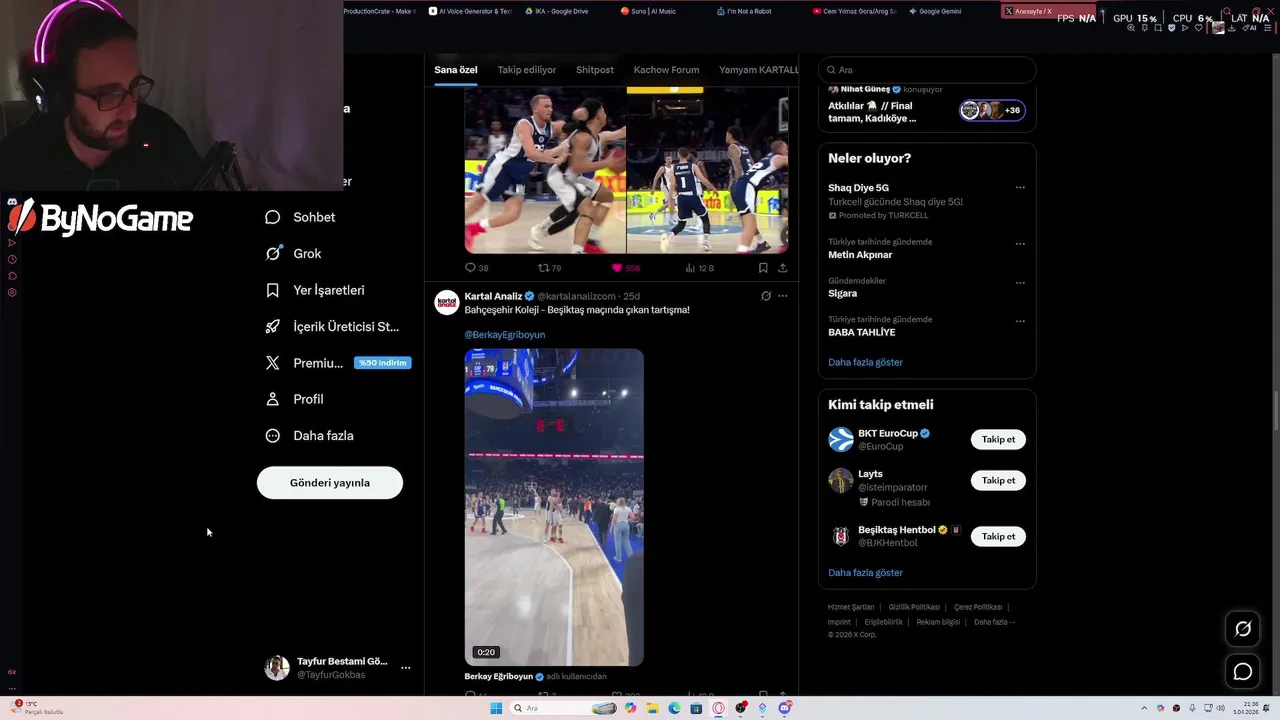This screenshot has width=1280, height=720.
Task: Open the Profil person icon
Action: point(272,399)
